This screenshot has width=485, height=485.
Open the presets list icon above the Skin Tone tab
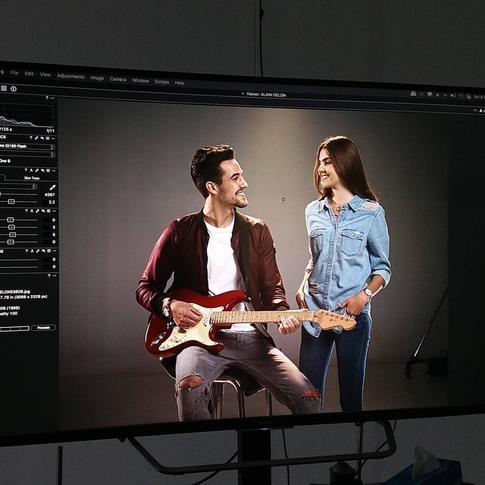(48, 170)
